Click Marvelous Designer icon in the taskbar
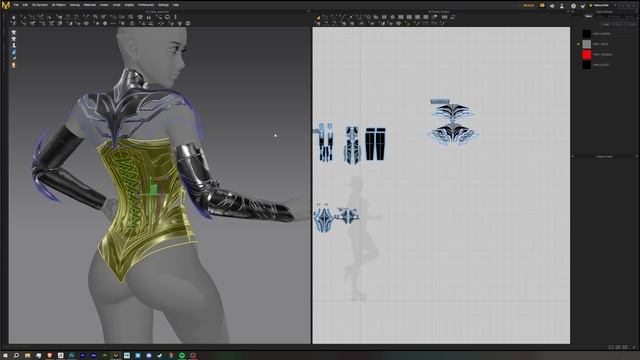Image resolution: width=640 pixels, height=360 pixels. click(x=116, y=356)
